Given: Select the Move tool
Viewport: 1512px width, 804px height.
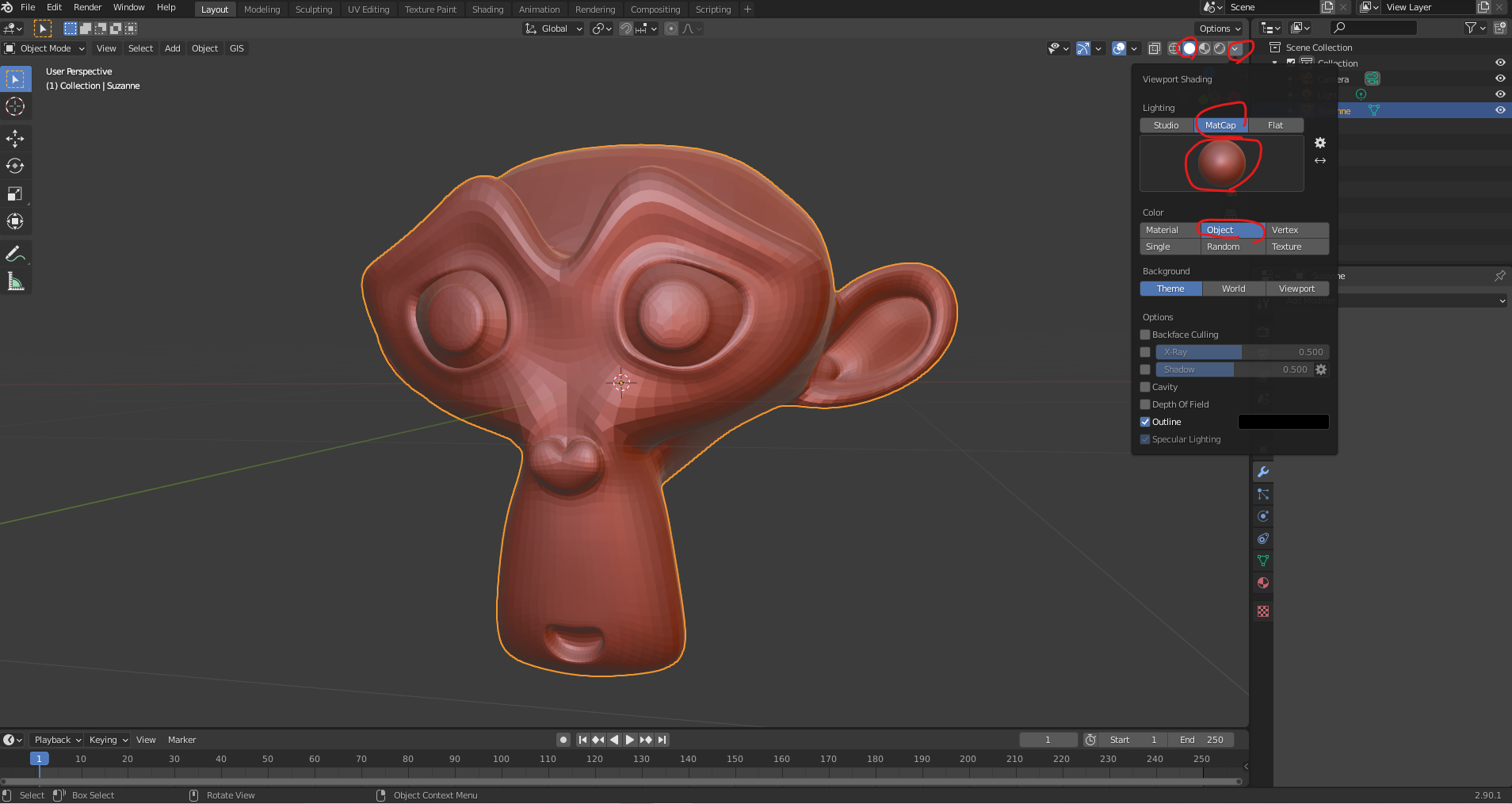Looking at the screenshot, I should (x=15, y=139).
